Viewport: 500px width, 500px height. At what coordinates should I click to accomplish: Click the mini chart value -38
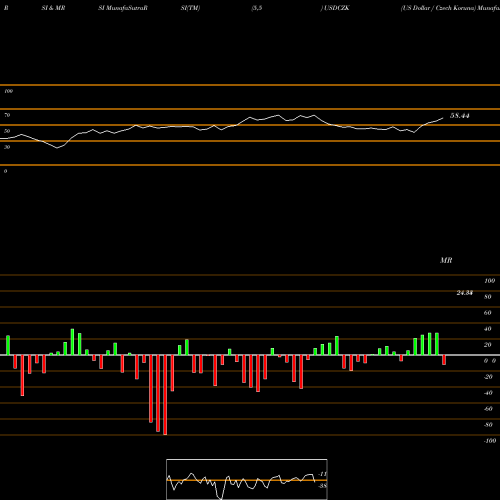(322, 486)
